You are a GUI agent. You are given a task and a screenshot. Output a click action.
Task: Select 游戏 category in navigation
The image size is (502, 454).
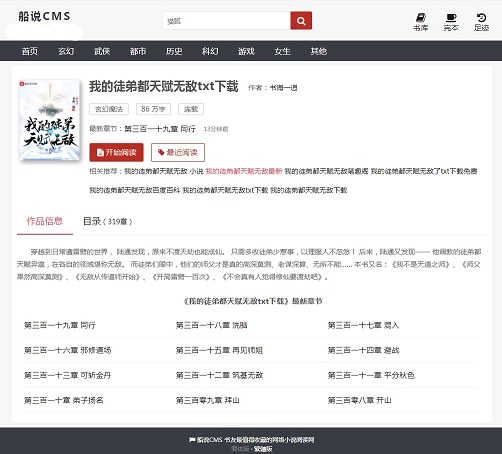click(246, 51)
